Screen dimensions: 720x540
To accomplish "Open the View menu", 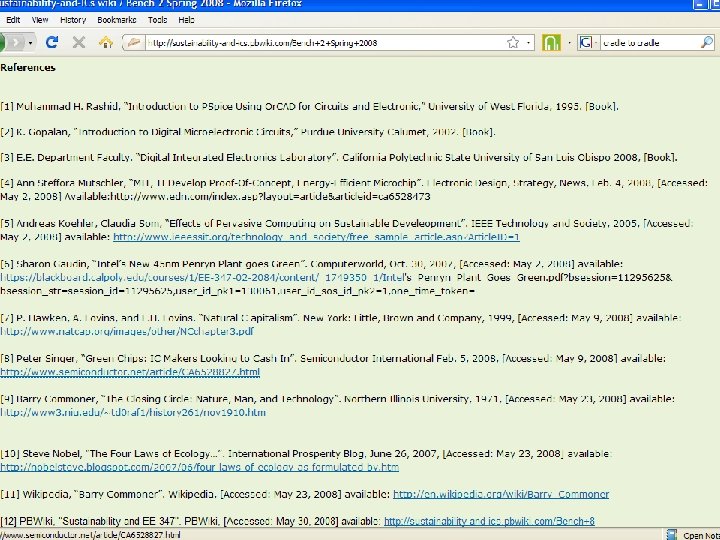I will click(x=40, y=20).
